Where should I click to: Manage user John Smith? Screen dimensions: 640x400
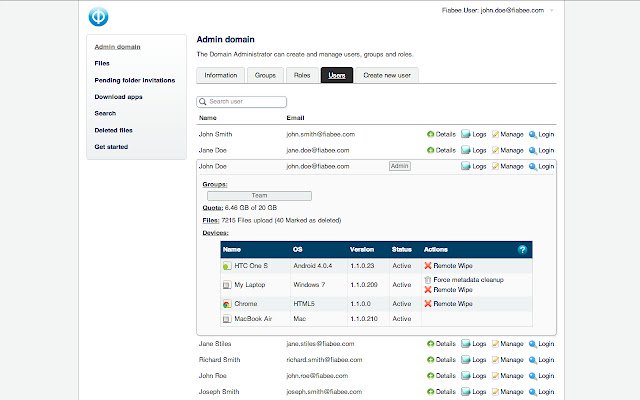click(507, 134)
